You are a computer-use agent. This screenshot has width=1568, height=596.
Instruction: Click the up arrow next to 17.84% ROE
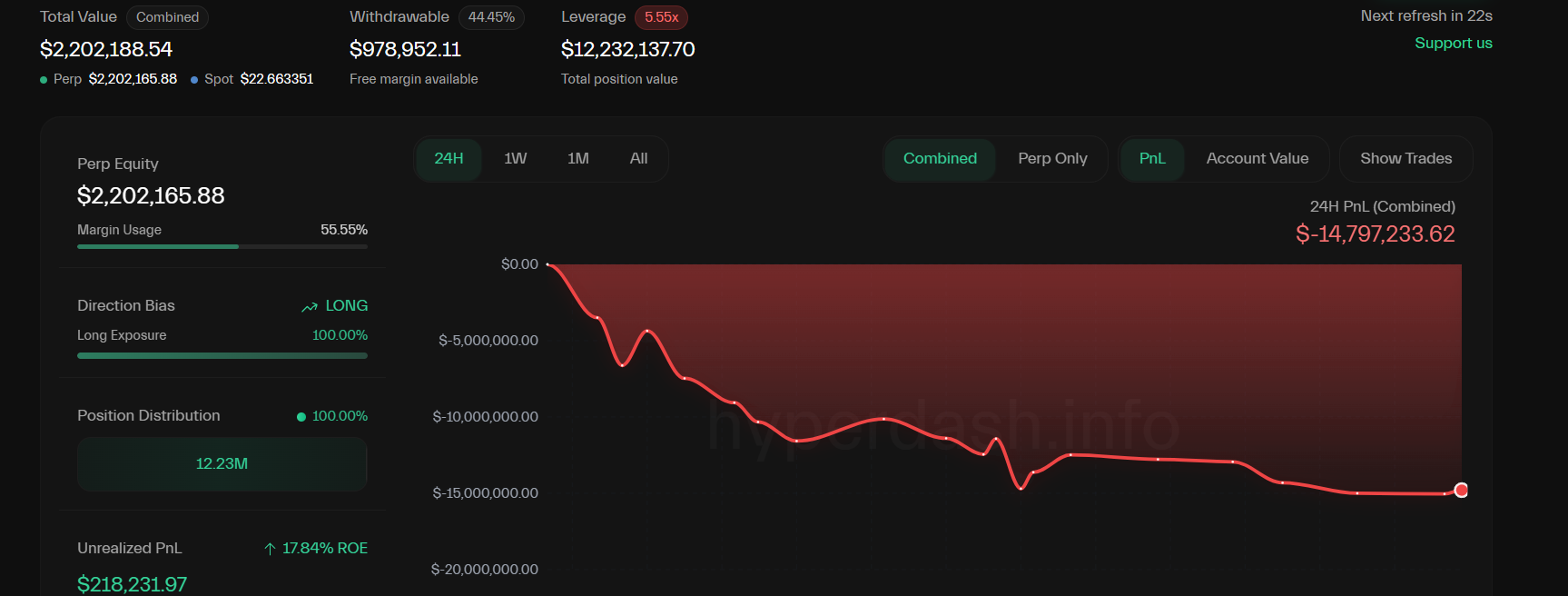pyautogui.click(x=270, y=549)
